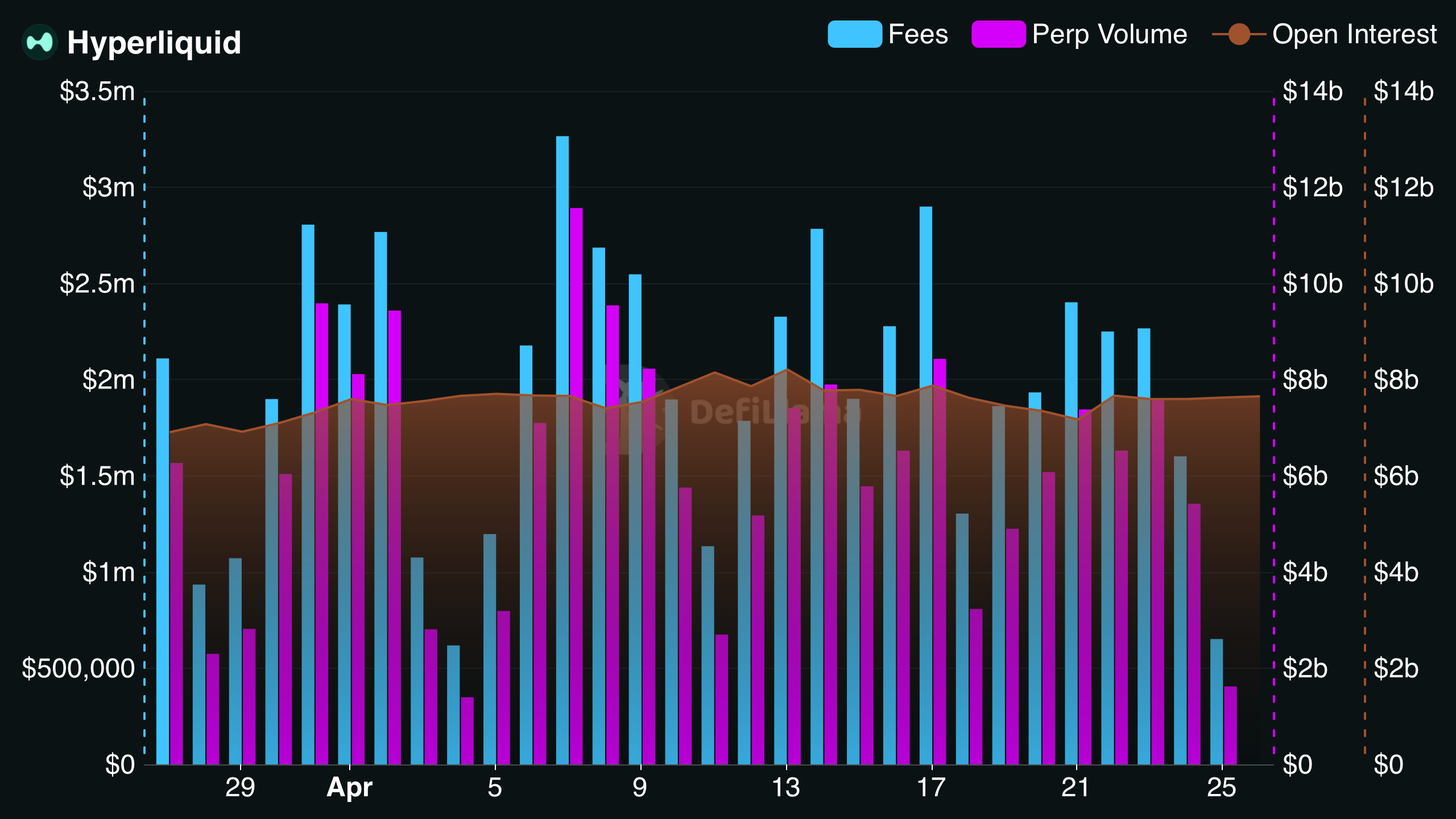Click the Hyperliquid title text
This screenshot has width=1456, height=819.
coord(154,42)
